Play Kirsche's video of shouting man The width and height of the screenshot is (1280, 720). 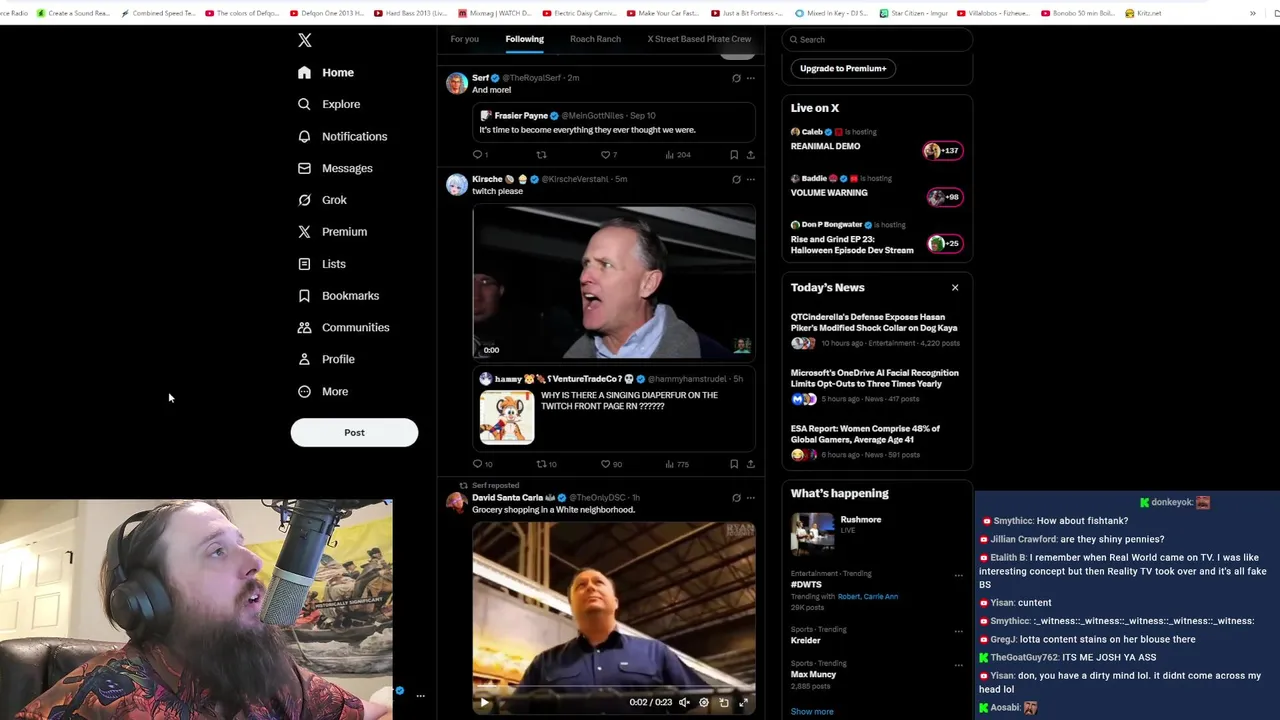click(x=614, y=282)
